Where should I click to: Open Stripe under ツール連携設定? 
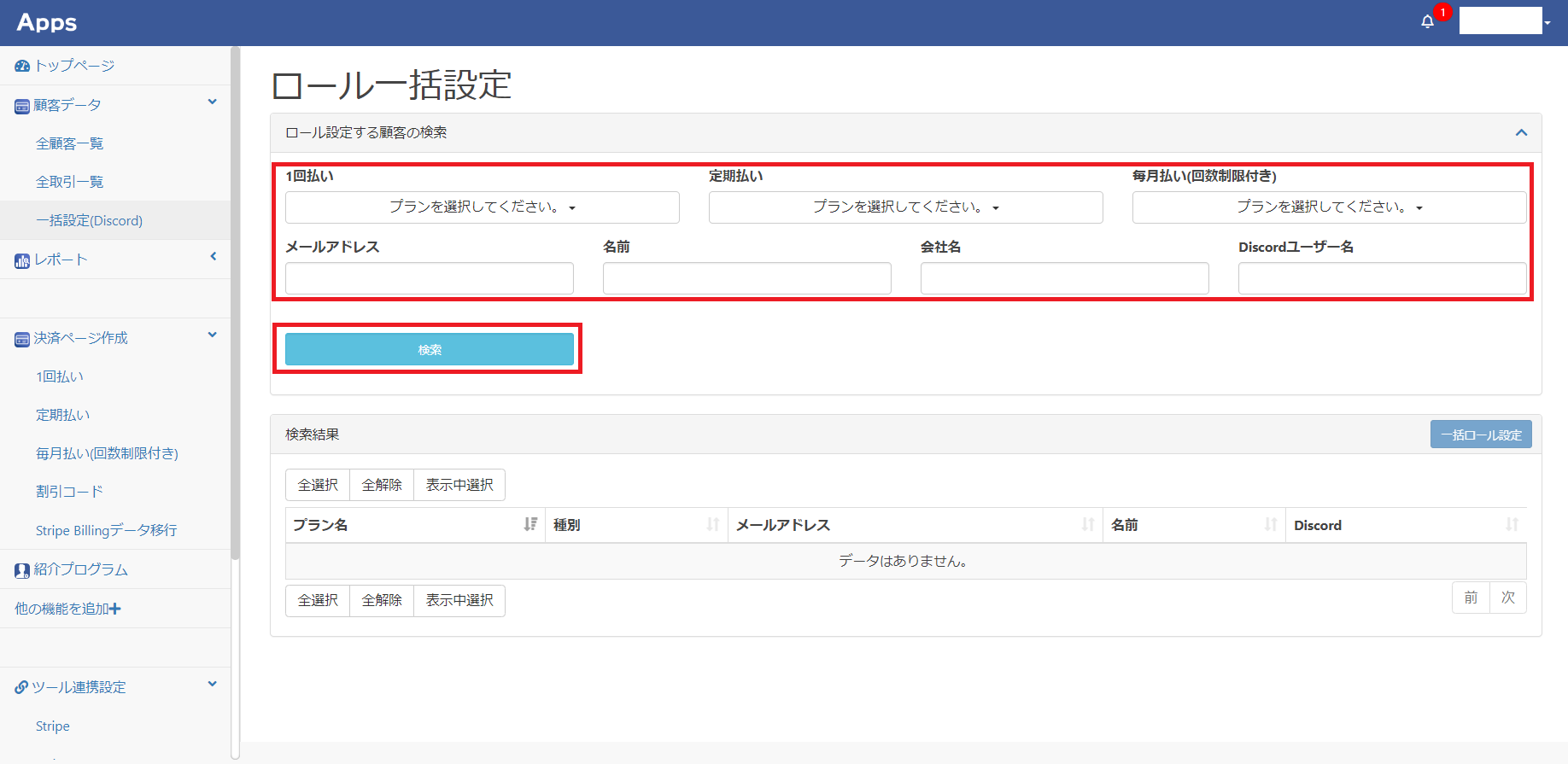click(53, 726)
